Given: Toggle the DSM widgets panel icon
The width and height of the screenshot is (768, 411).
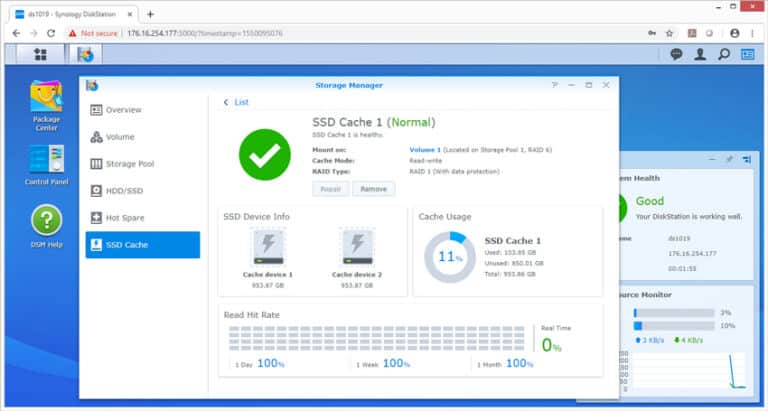Looking at the screenshot, I should (x=747, y=54).
